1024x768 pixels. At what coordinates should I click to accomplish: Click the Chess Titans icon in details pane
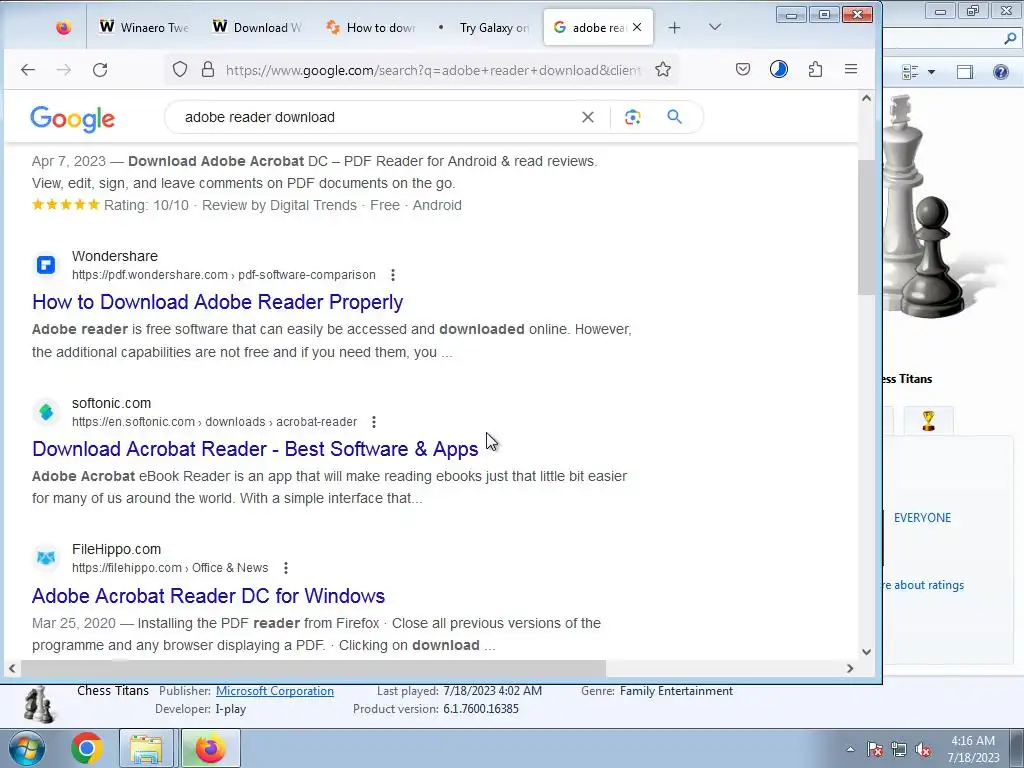click(39, 704)
